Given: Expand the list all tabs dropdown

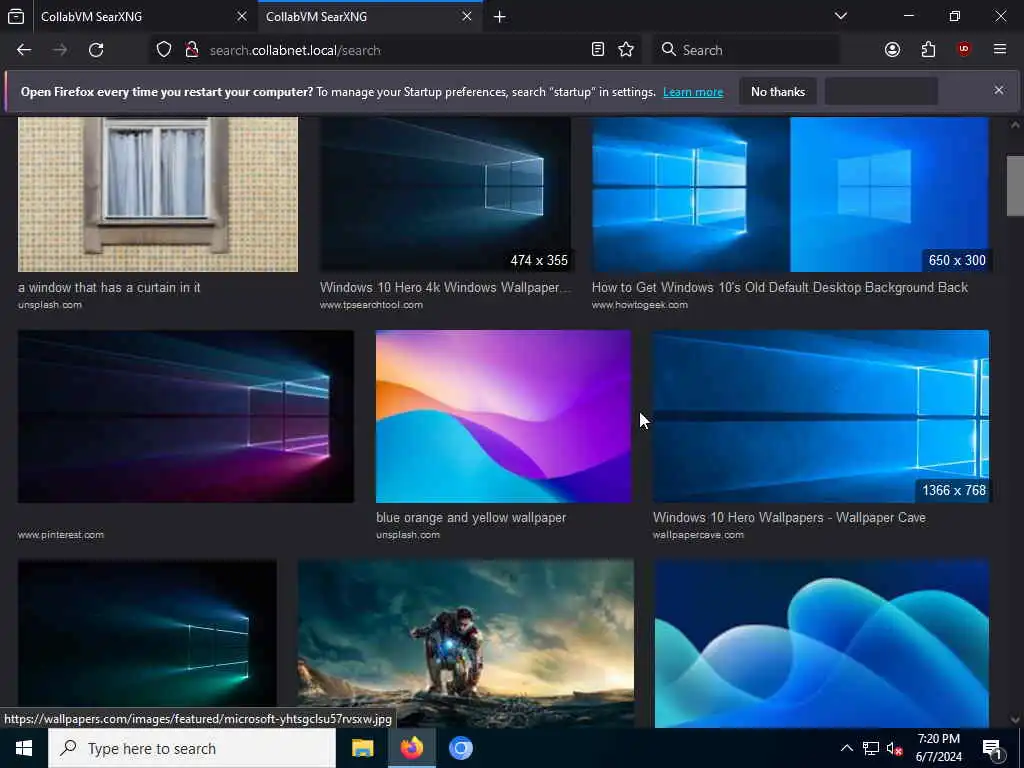Looking at the screenshot, I should (841, 16).
